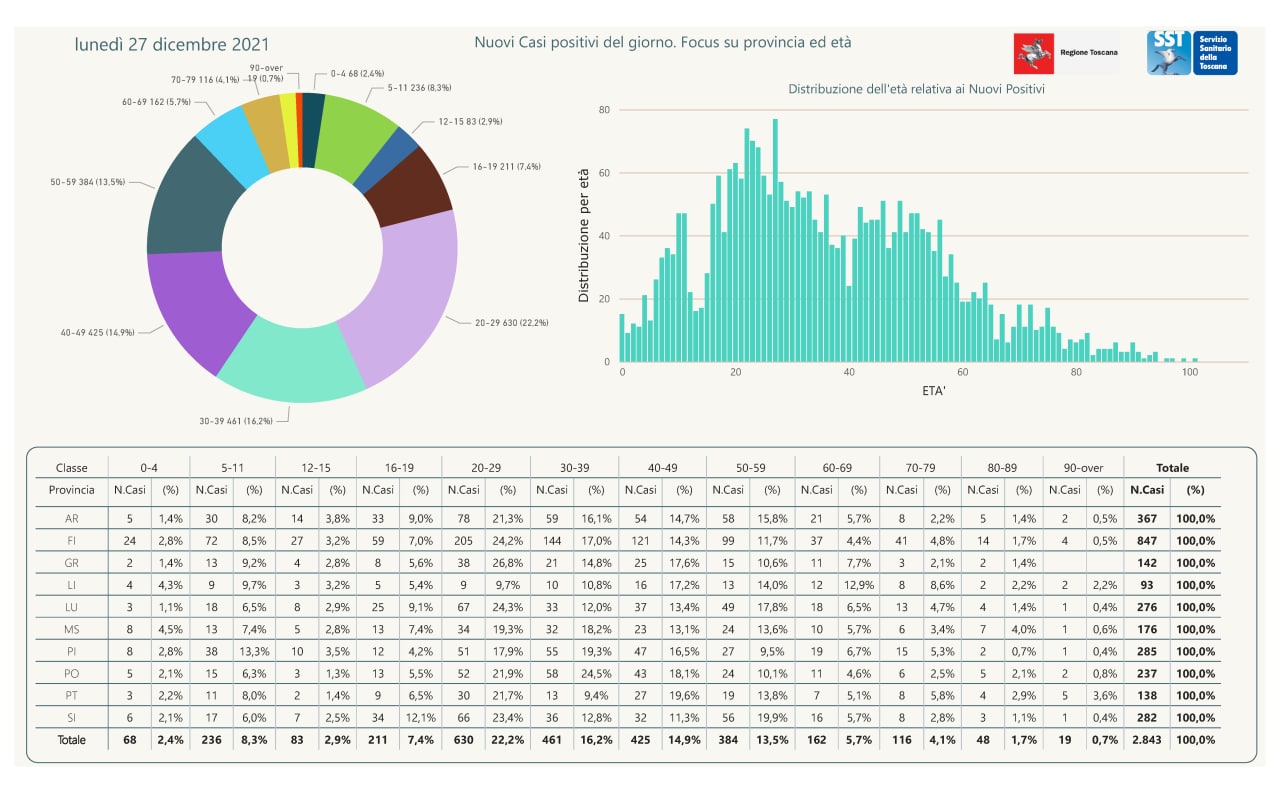Click the date lunedì 27 dicembre 2021
Viewport: 1280px width, 793px height.
point(172,45)
